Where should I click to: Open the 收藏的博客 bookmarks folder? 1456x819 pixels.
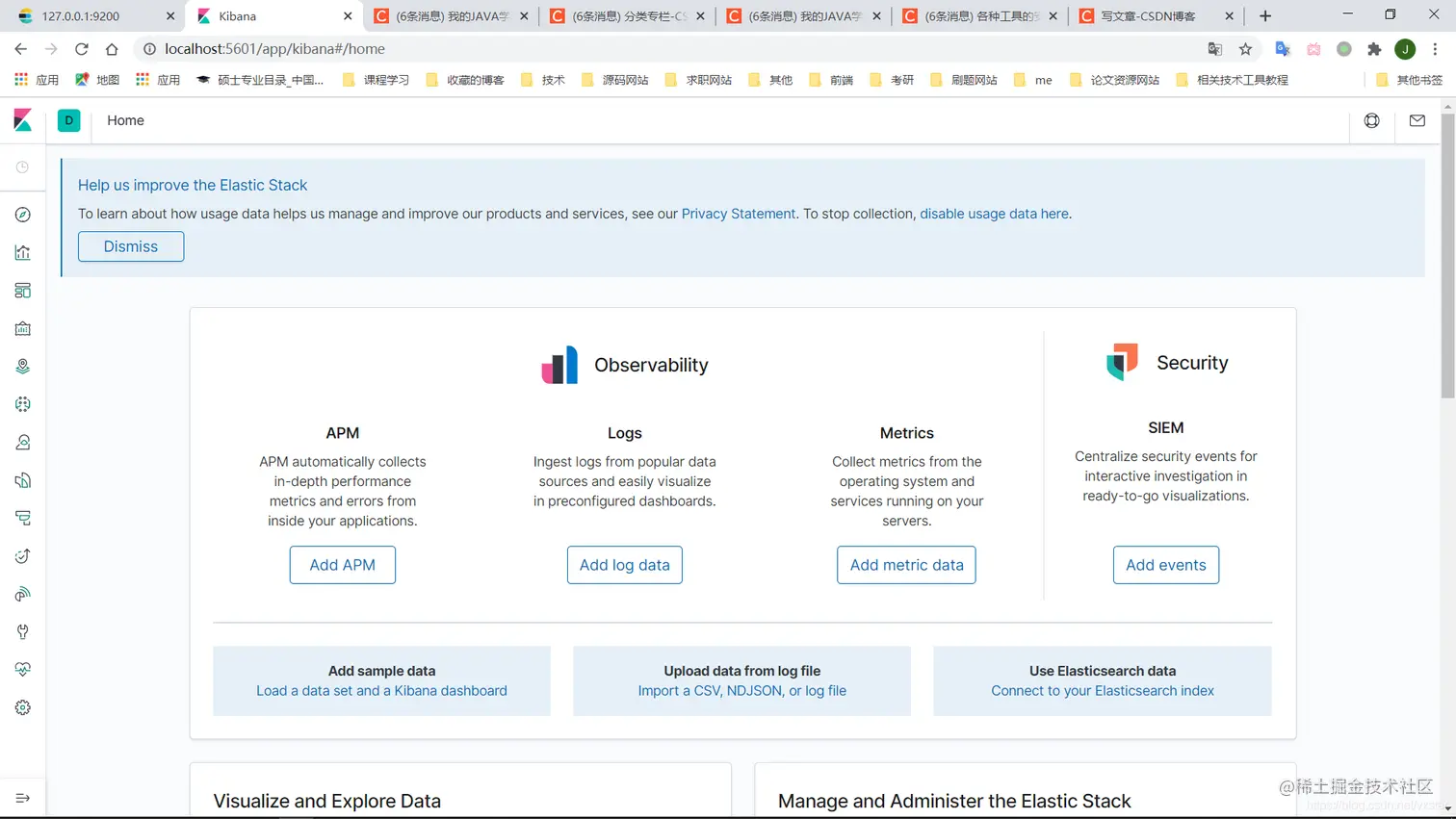point(465,80)
